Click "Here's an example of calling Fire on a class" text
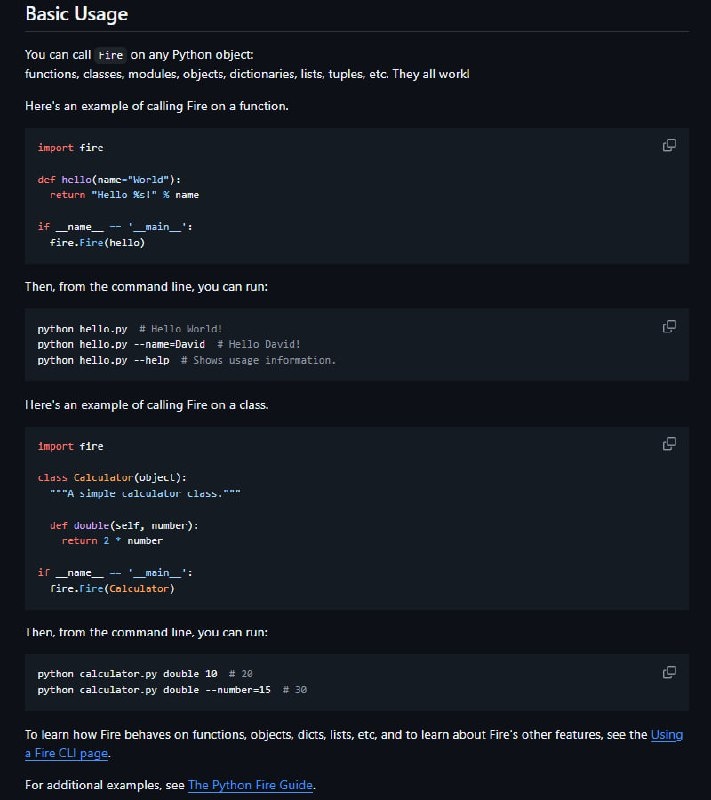The height and width of the screenshot is (800, 711). point(146,405)
